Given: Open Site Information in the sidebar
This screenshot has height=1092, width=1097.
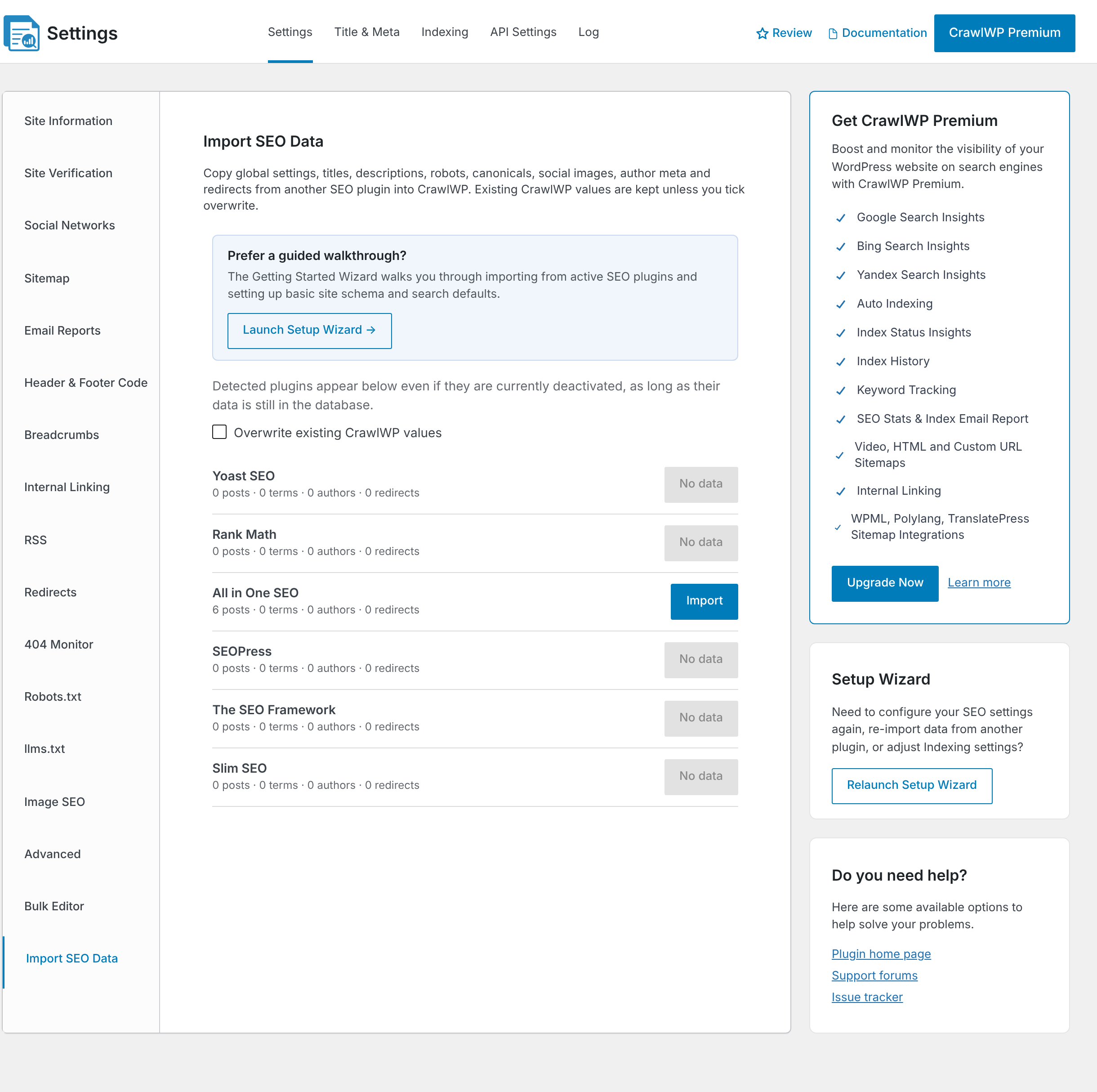Looking at the screenshot, I should [69, 121].
